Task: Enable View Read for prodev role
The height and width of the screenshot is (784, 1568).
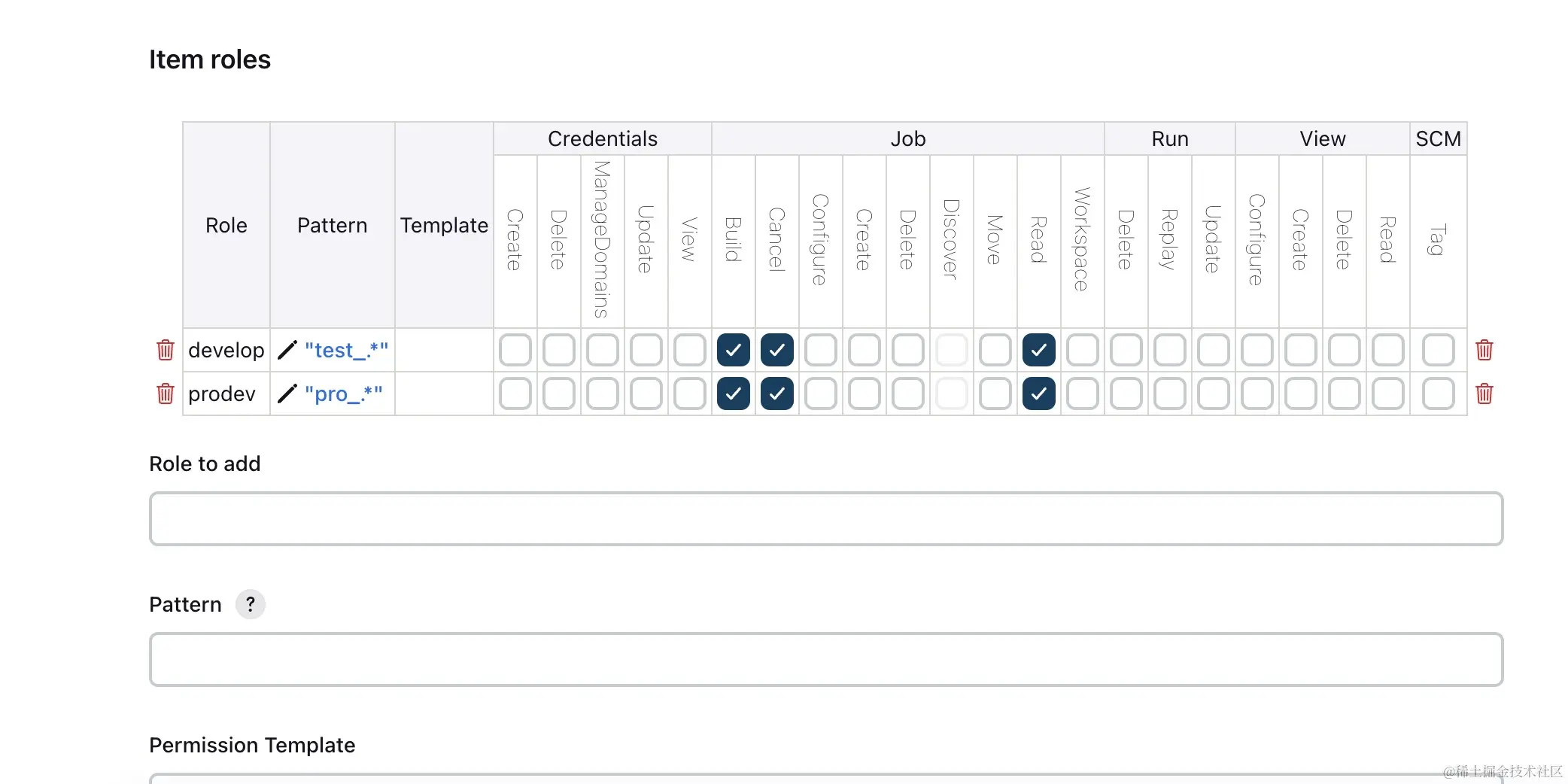Action: 1387,394
